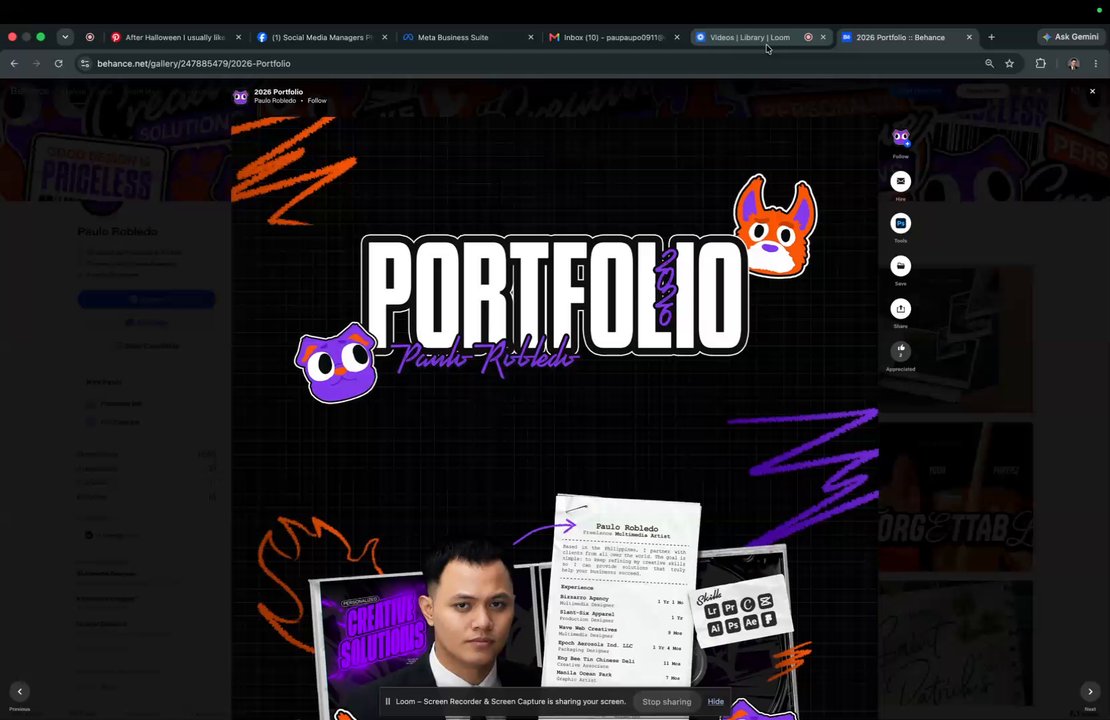
Task: Open Chrome three-dot menu
Action: click(1096, 64)
